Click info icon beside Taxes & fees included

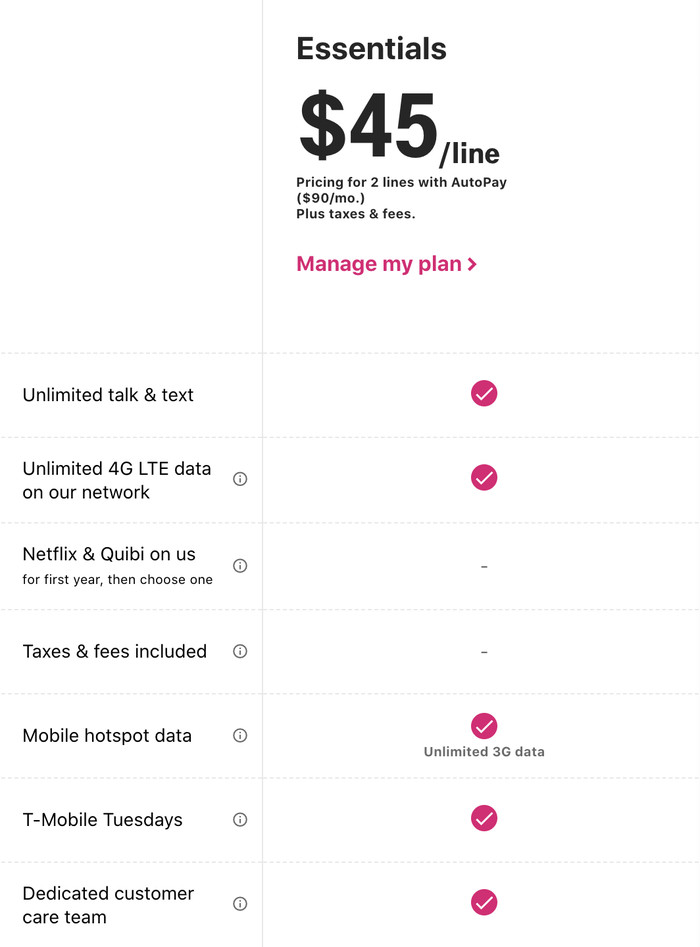point(240,651)
